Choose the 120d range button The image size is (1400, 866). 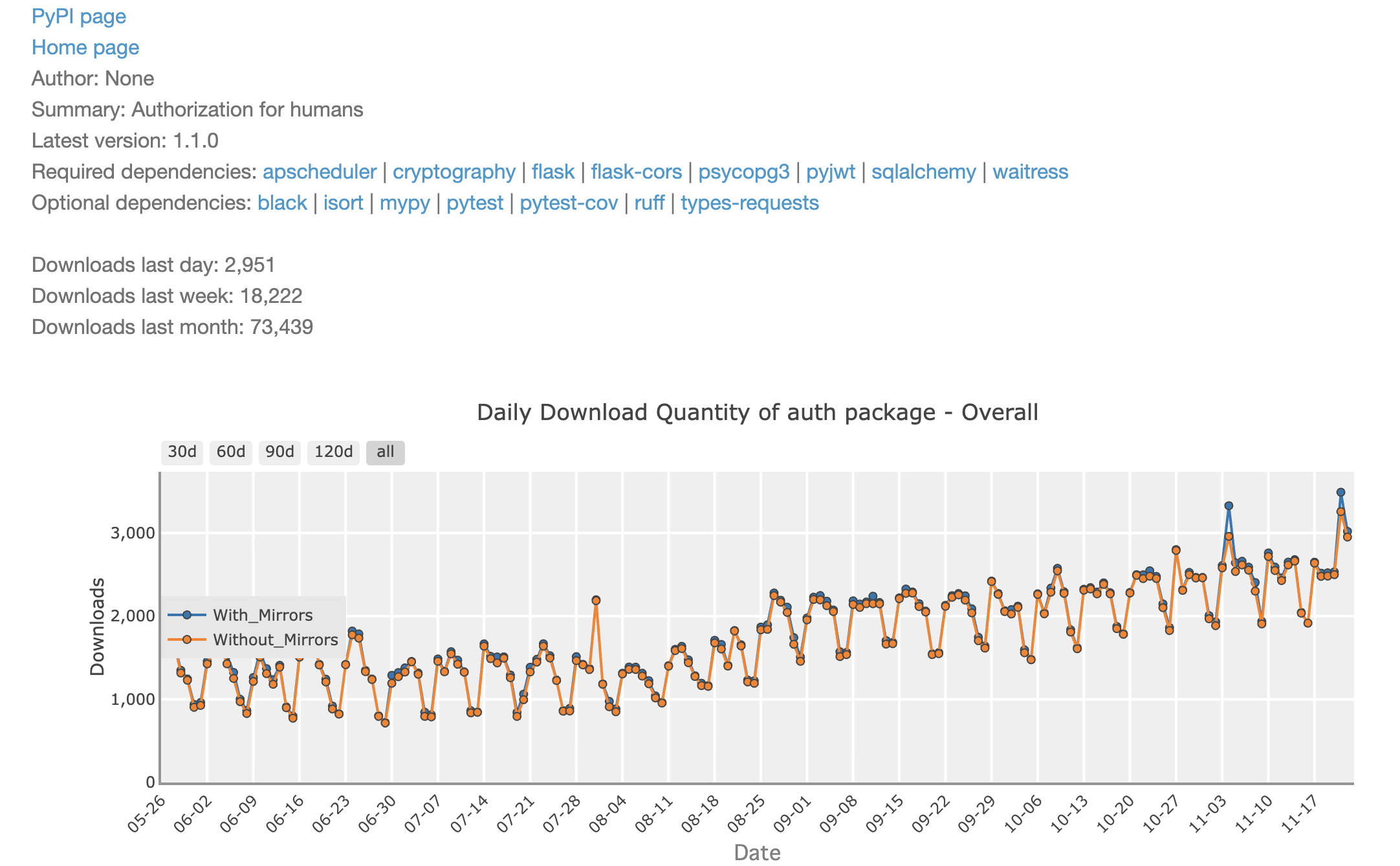(x=333, y=452)
